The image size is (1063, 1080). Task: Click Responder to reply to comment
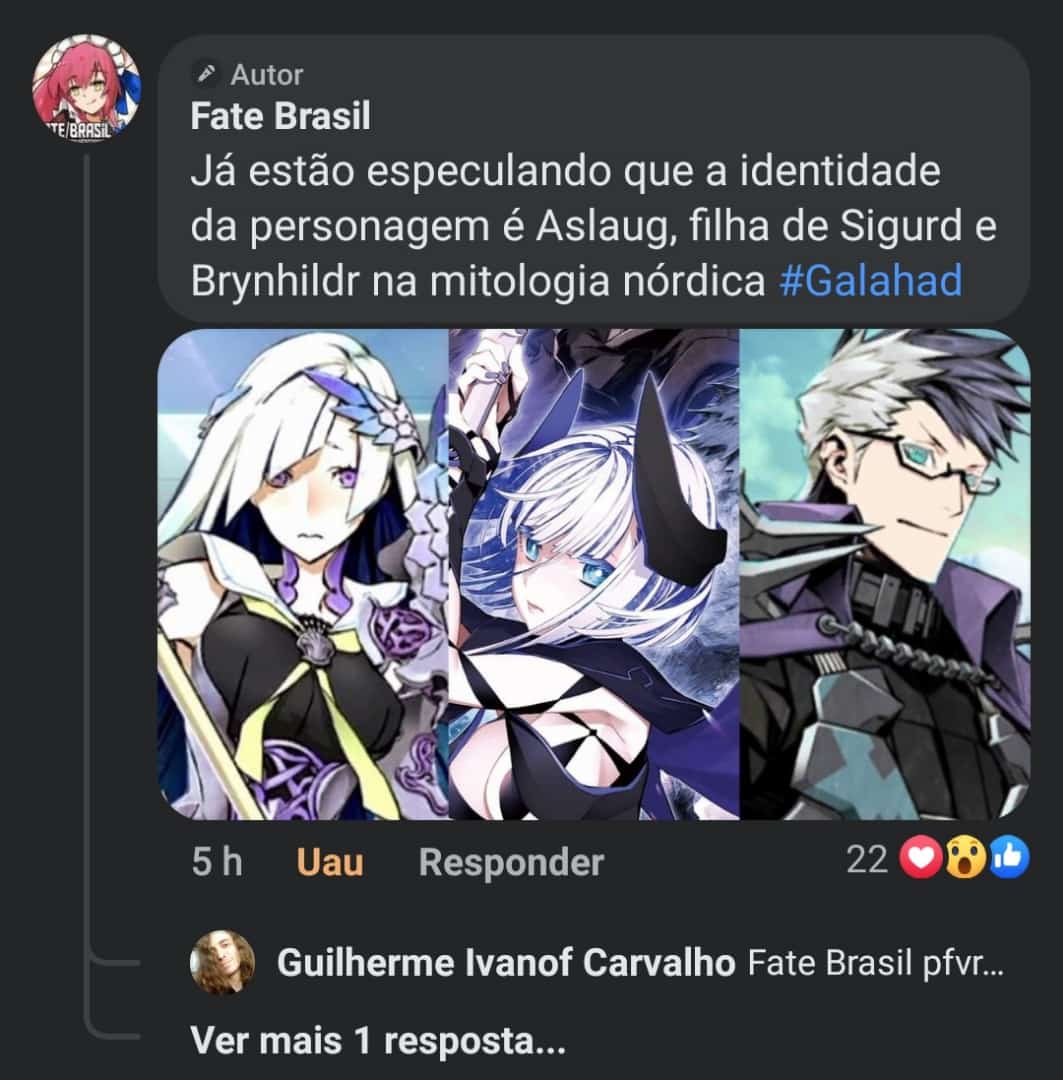pos(511,862)
